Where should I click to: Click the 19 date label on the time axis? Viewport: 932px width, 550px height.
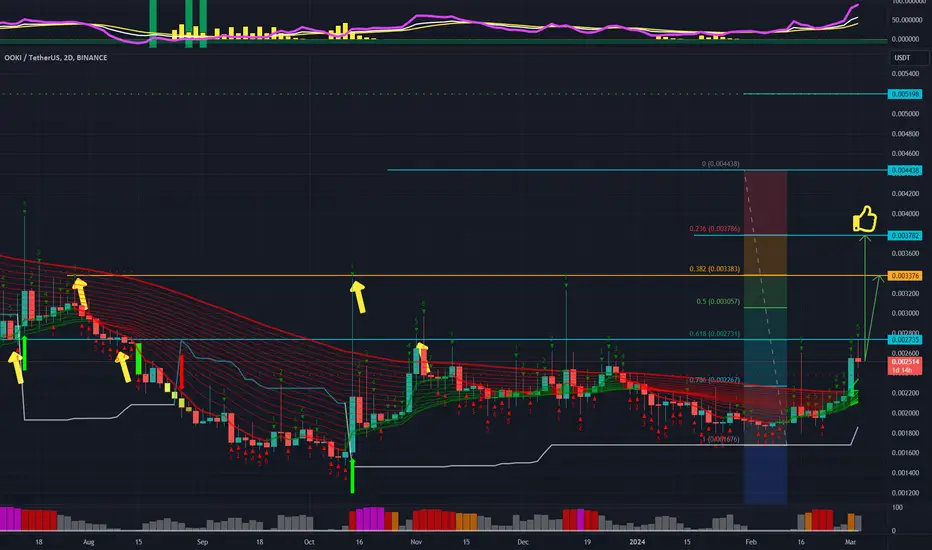(x=587, y=542)
